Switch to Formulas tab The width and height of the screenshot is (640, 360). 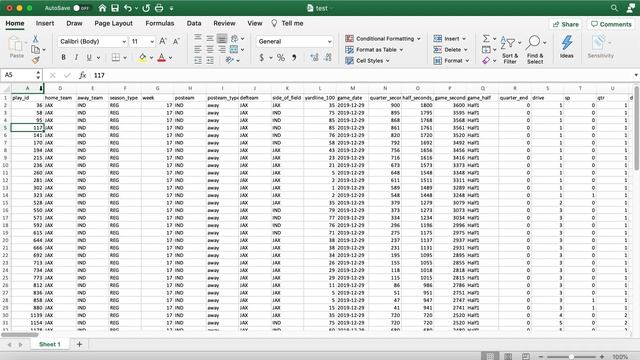[x=160, y=23]
